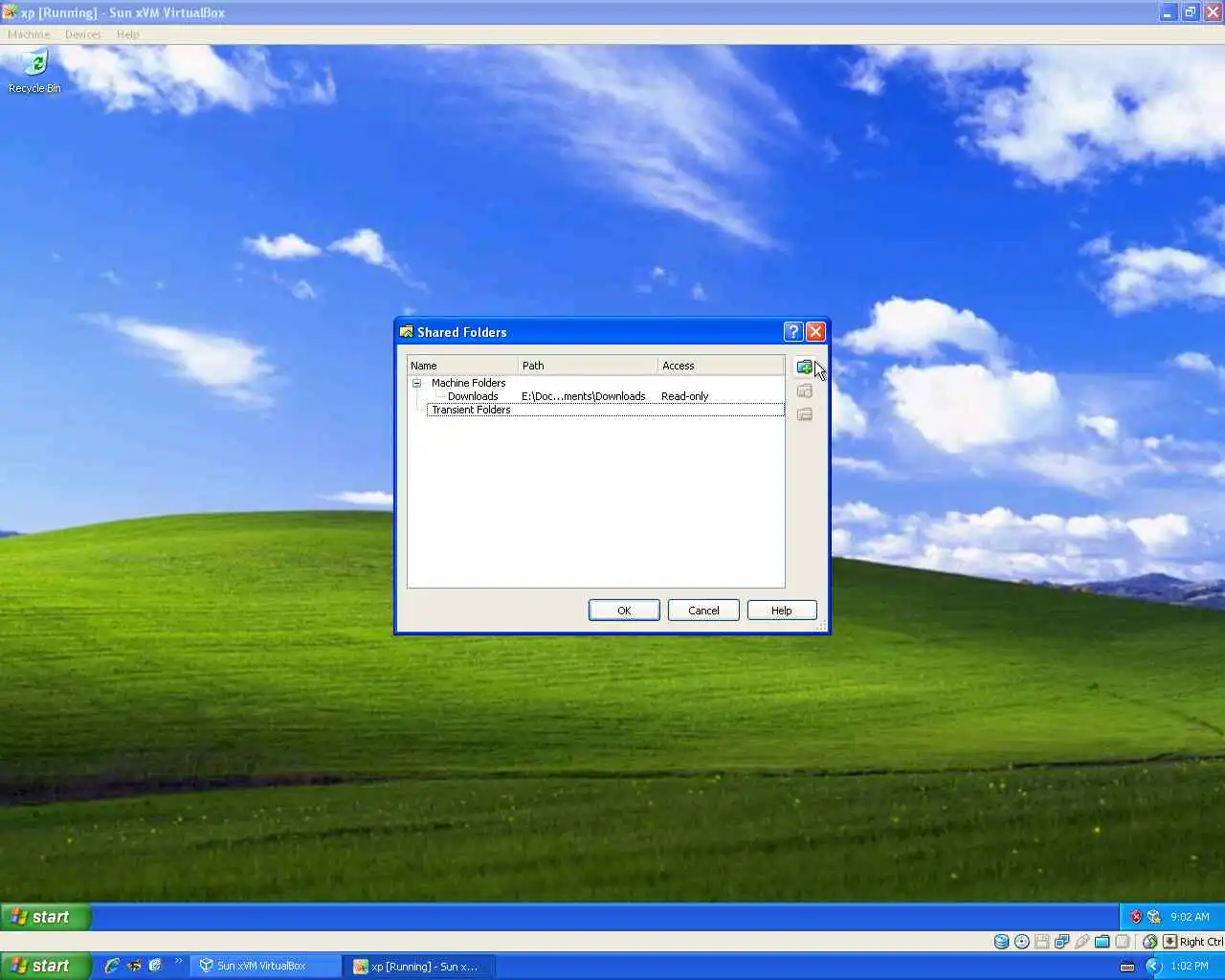Open Help from the dialog buttons
Image resolution: width=1225 pixels, height=980 pixels.
tap(782, 611)
